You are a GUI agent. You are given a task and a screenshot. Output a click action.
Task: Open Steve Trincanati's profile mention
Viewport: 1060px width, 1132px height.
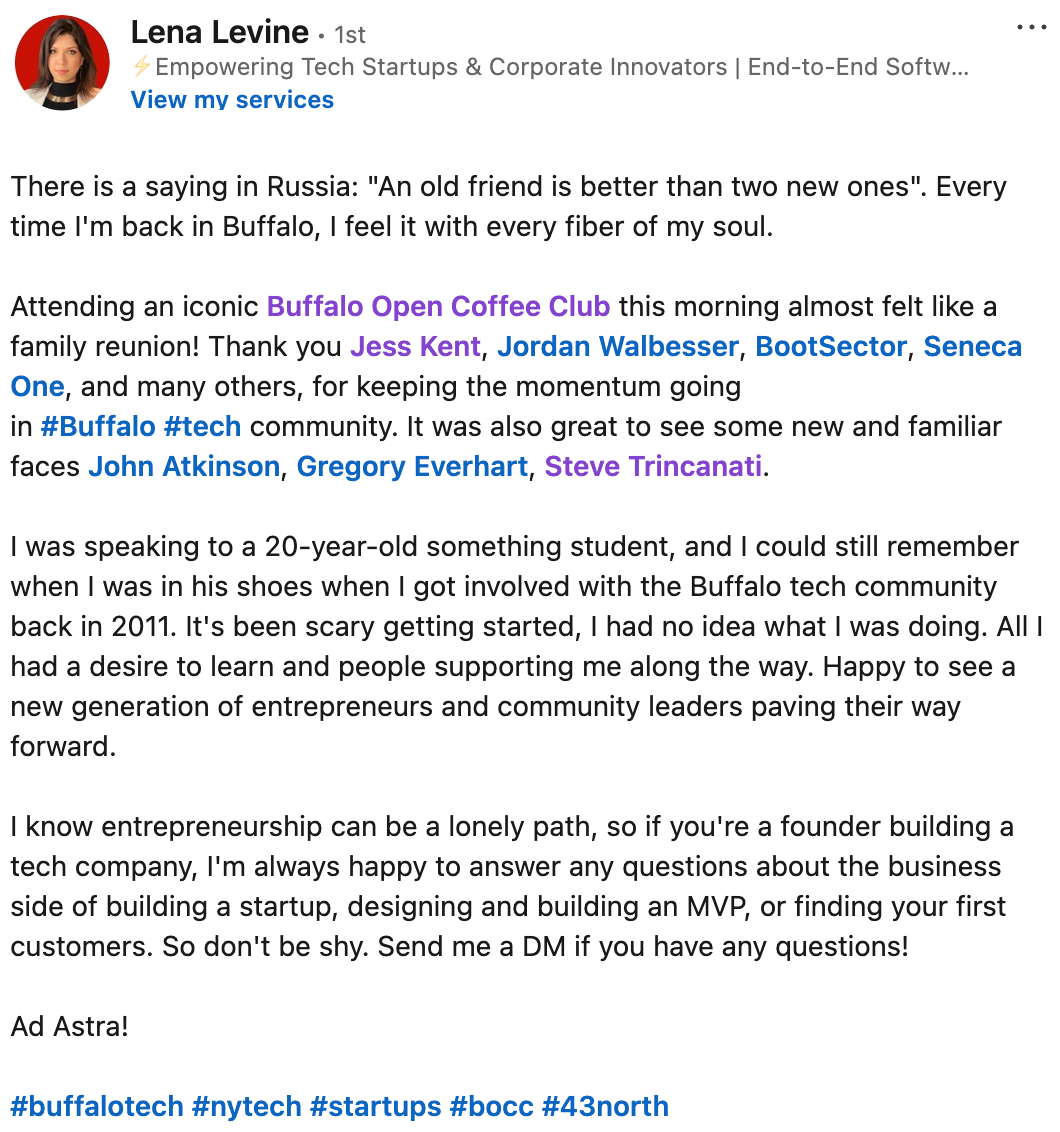(653, 466)
